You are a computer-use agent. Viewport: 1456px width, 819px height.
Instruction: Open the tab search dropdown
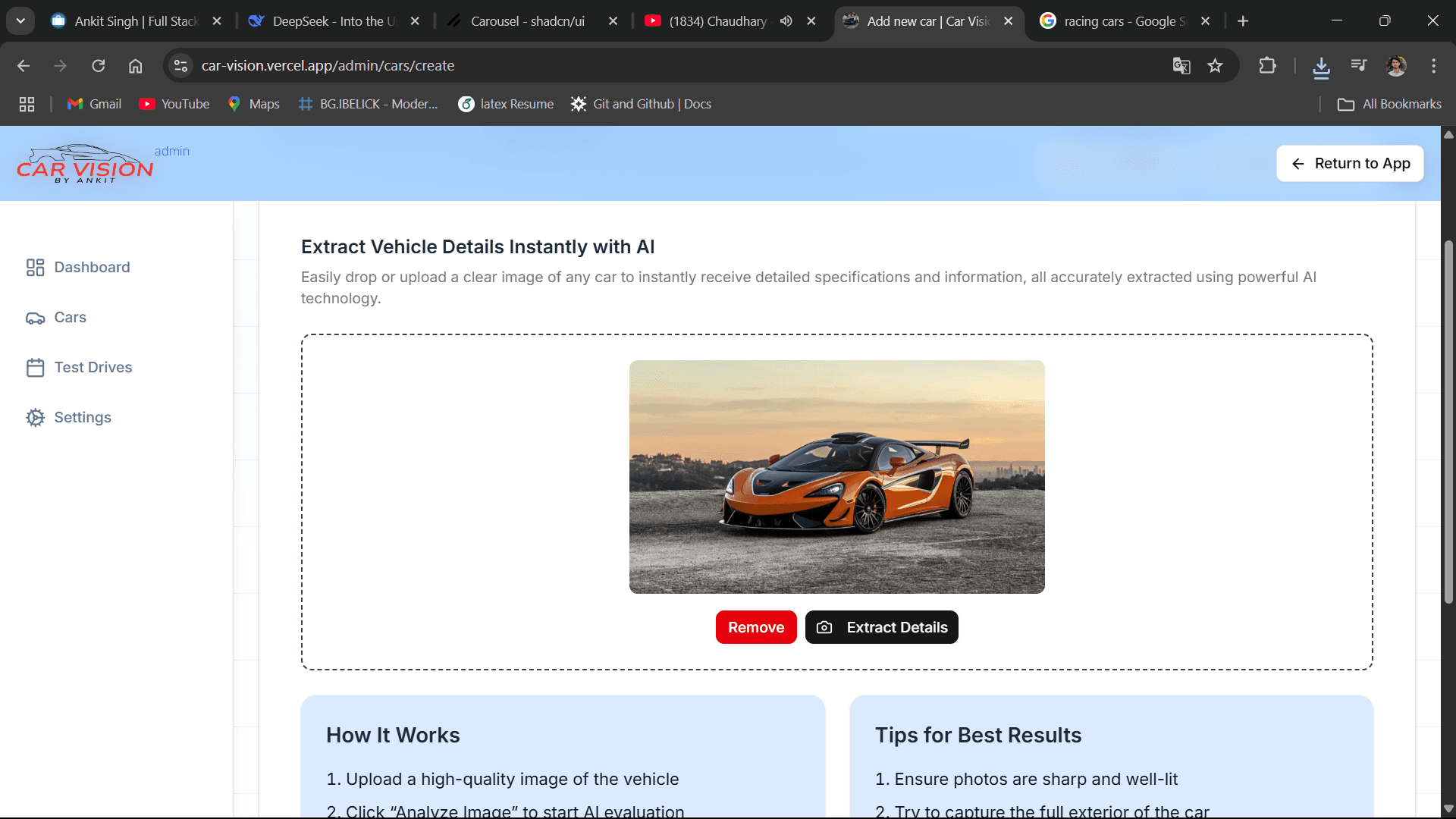20,21
